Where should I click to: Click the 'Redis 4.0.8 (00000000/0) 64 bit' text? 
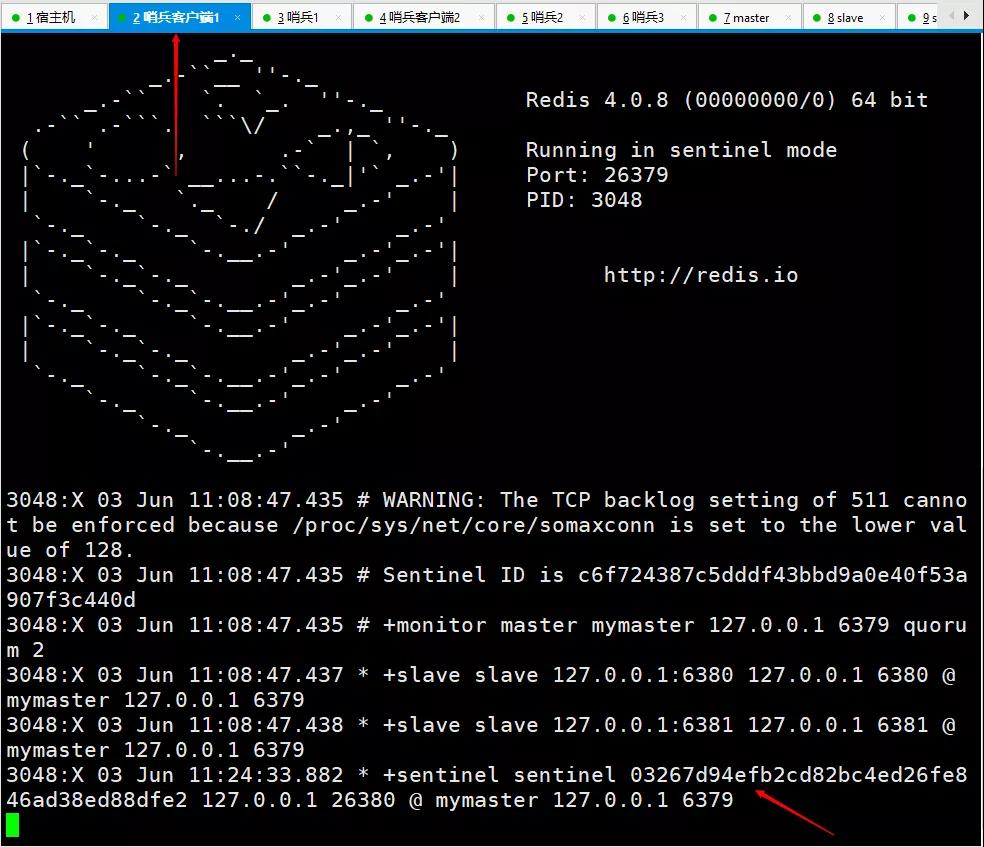[727, 100]
